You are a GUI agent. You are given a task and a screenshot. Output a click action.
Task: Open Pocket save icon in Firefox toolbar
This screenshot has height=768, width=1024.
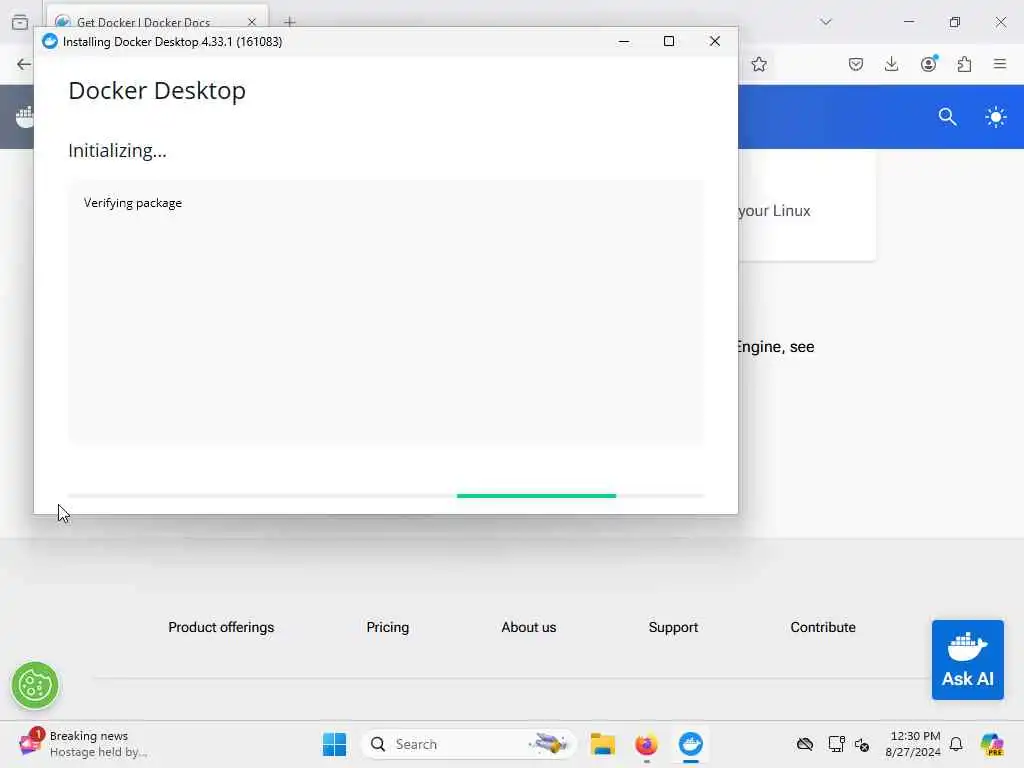click(856, 64)
